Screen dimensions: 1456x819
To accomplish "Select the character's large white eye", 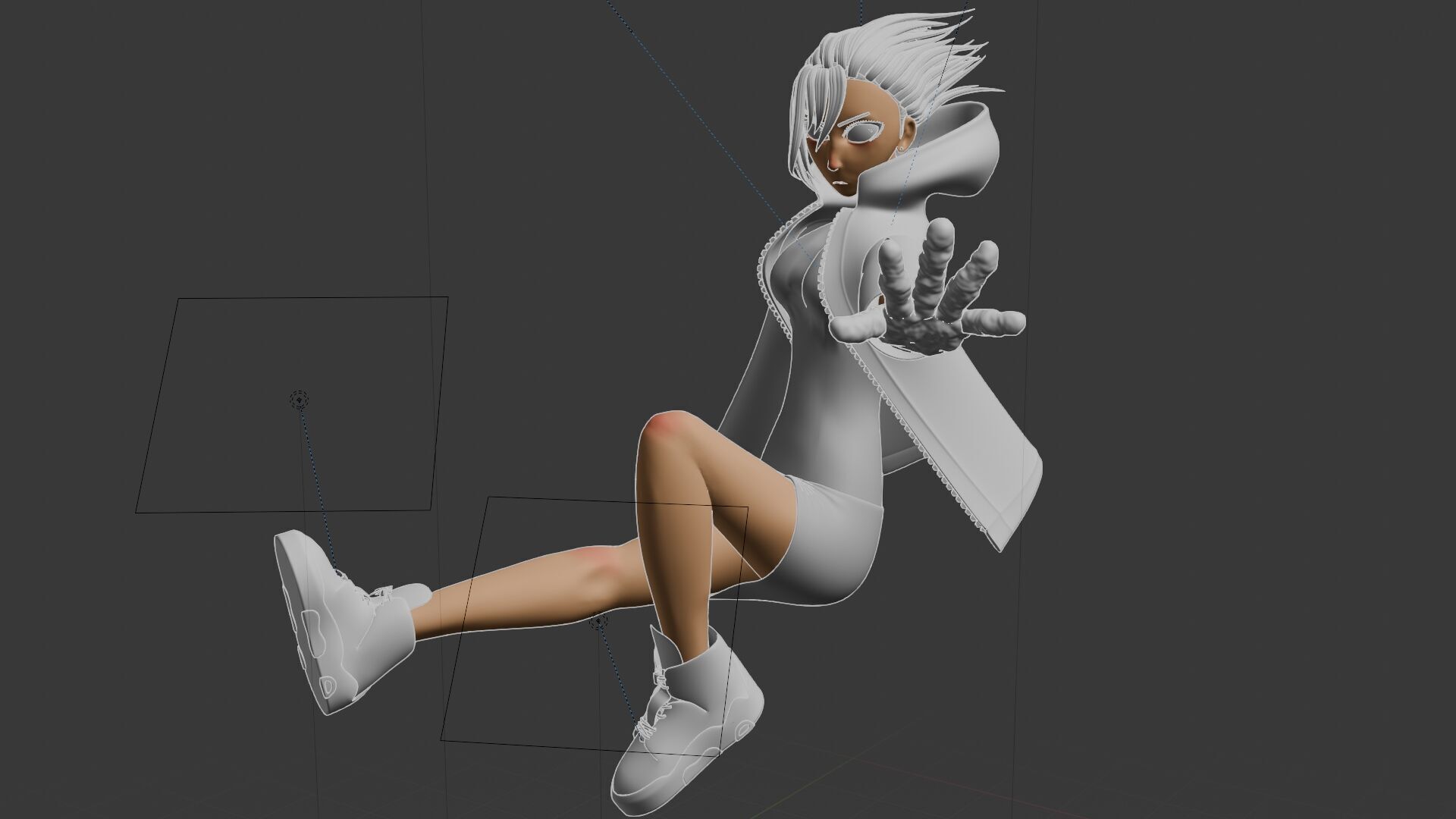I will click(x=862, y=133).
